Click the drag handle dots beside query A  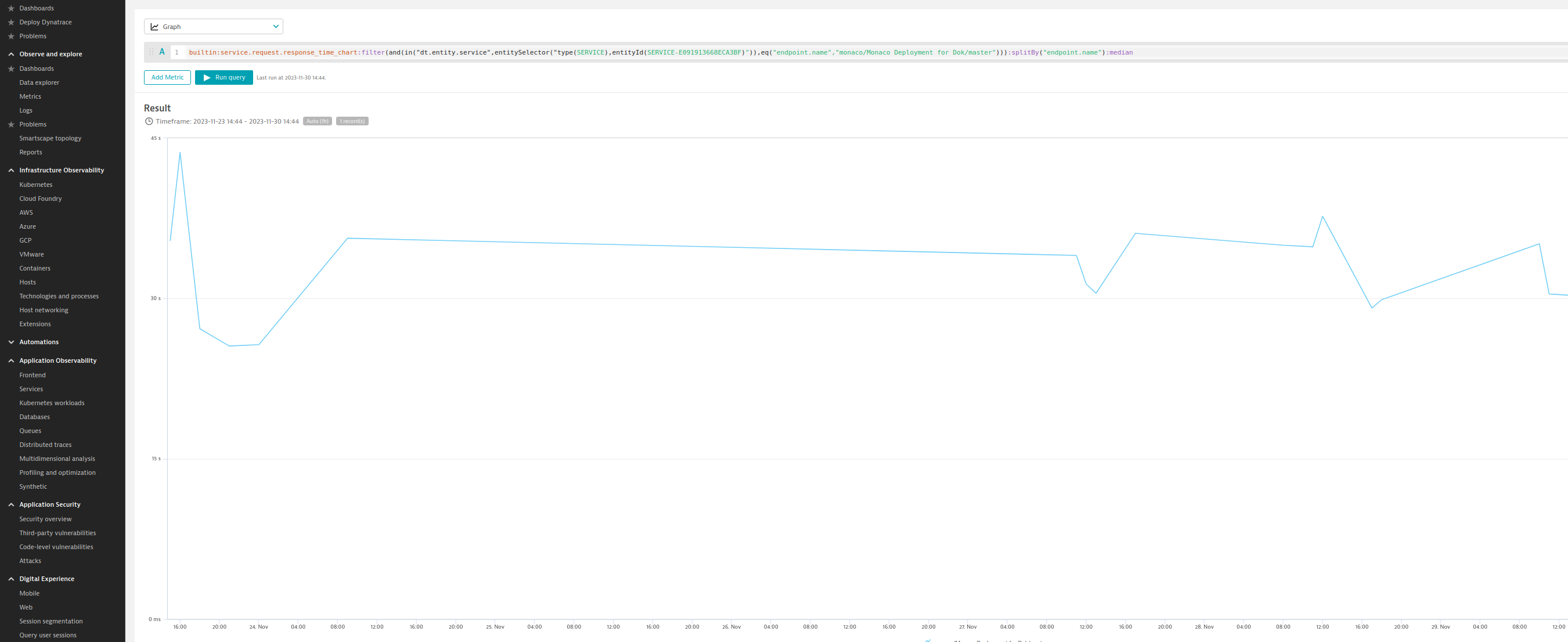pos(152,52)
